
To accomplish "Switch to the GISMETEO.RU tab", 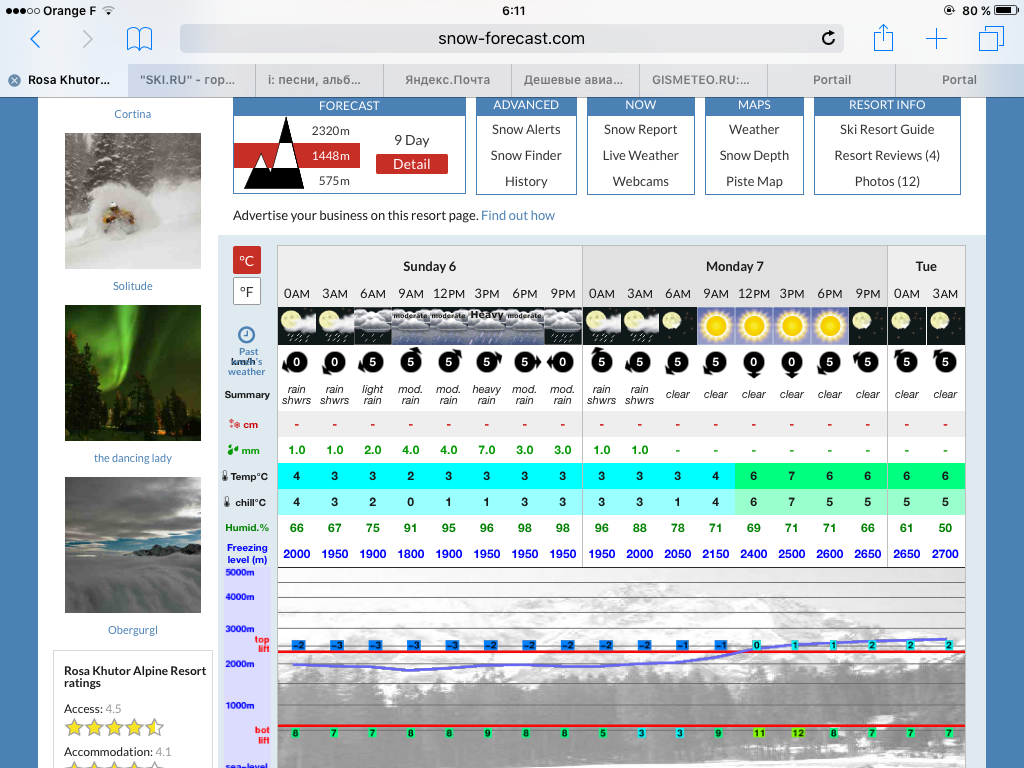I will coord(701,80).
